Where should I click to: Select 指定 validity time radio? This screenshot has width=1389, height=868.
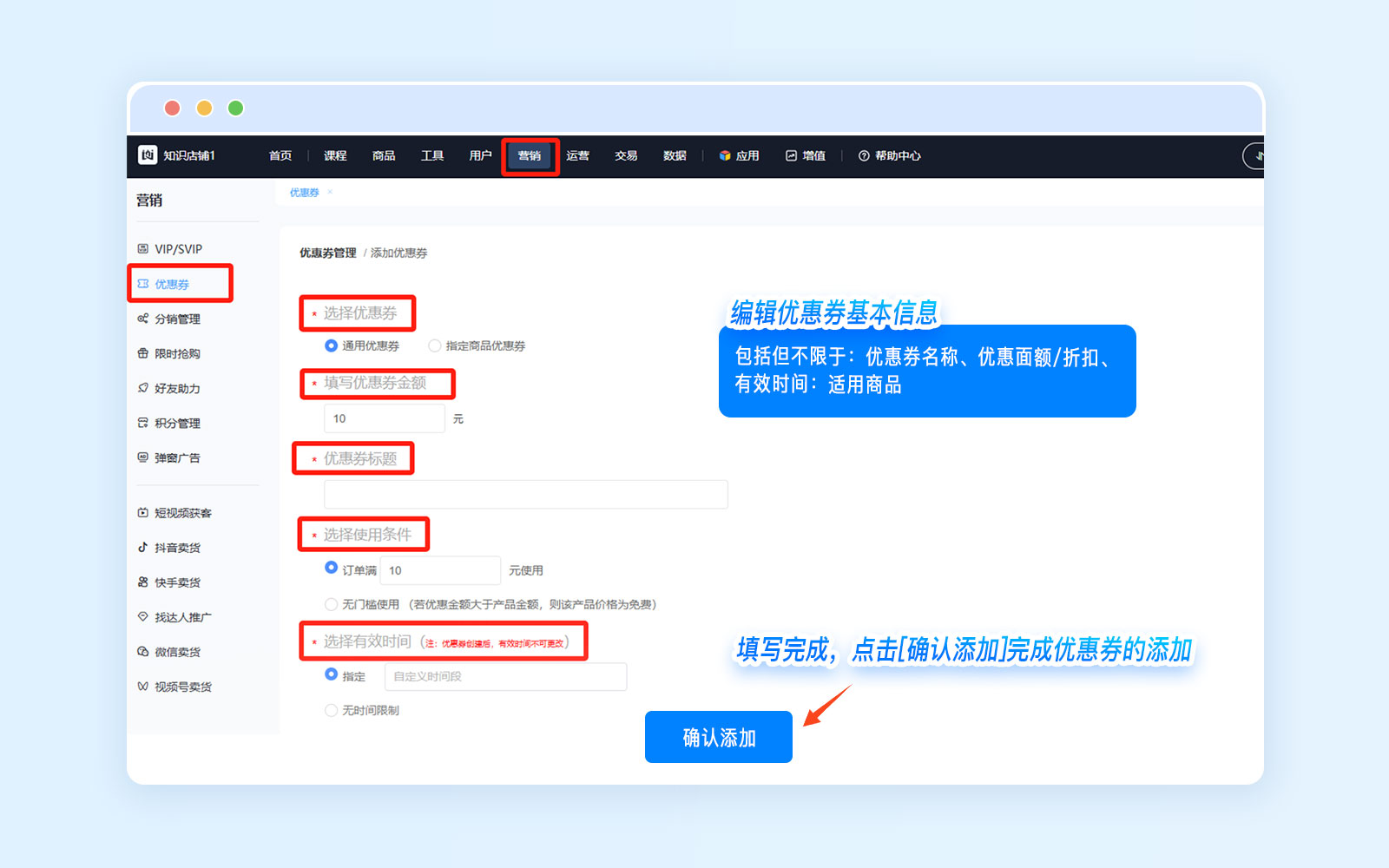pos(331,674)
